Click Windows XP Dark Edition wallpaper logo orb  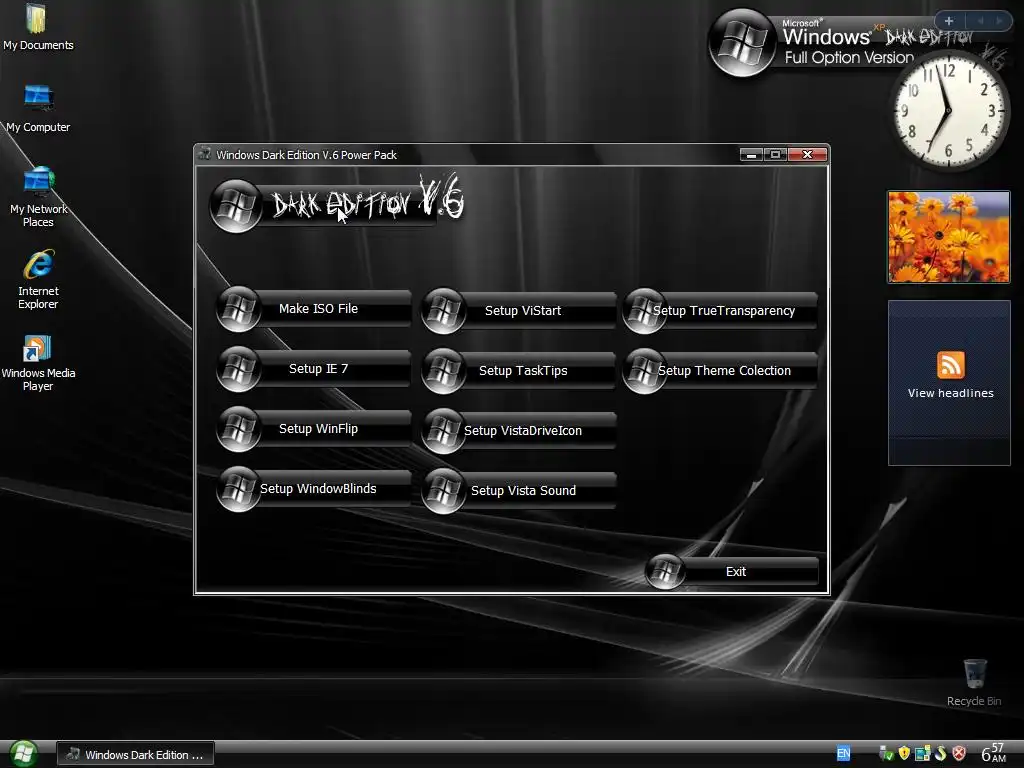pyautogui.click(x=742, y=42)
